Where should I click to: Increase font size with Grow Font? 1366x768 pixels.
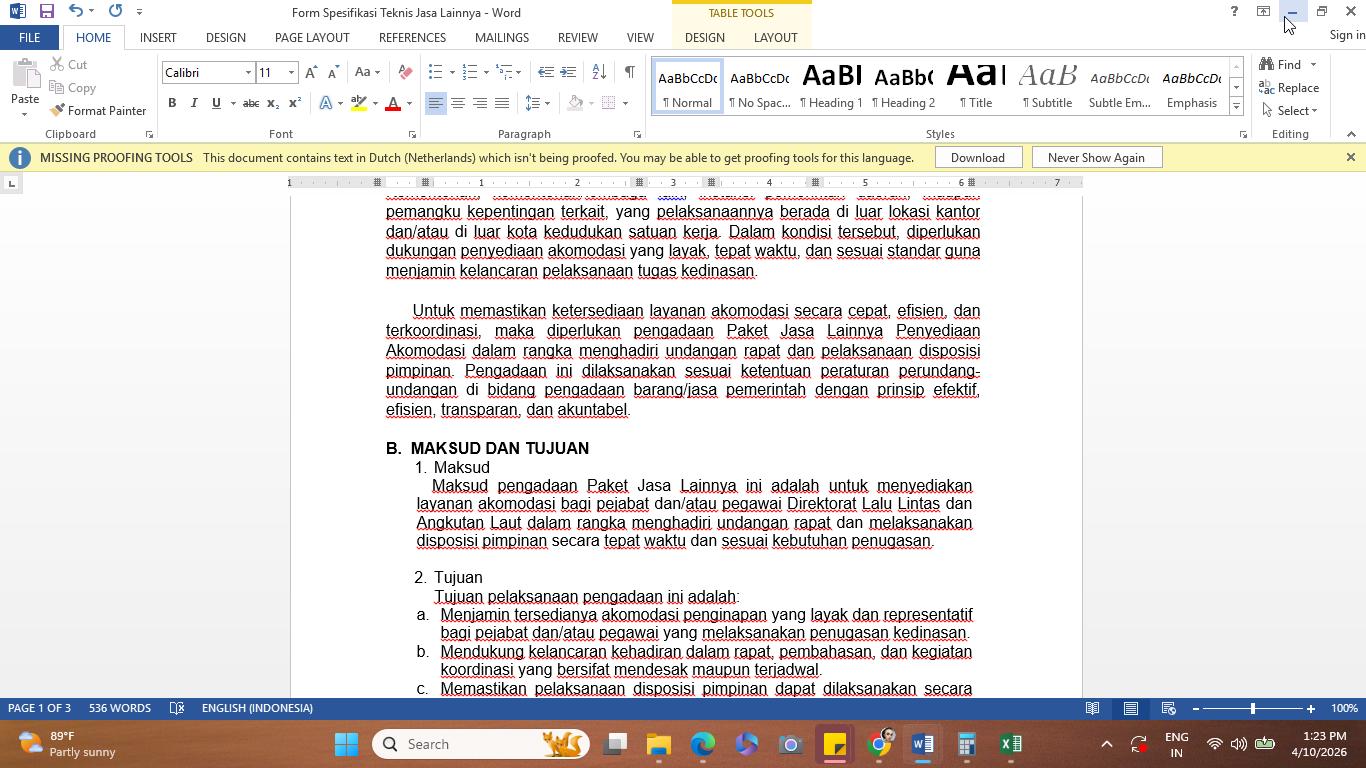tap(311, 72)
